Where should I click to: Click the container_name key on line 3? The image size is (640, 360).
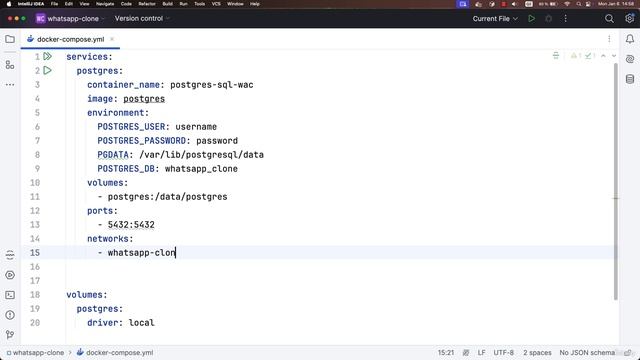[123, 84]
